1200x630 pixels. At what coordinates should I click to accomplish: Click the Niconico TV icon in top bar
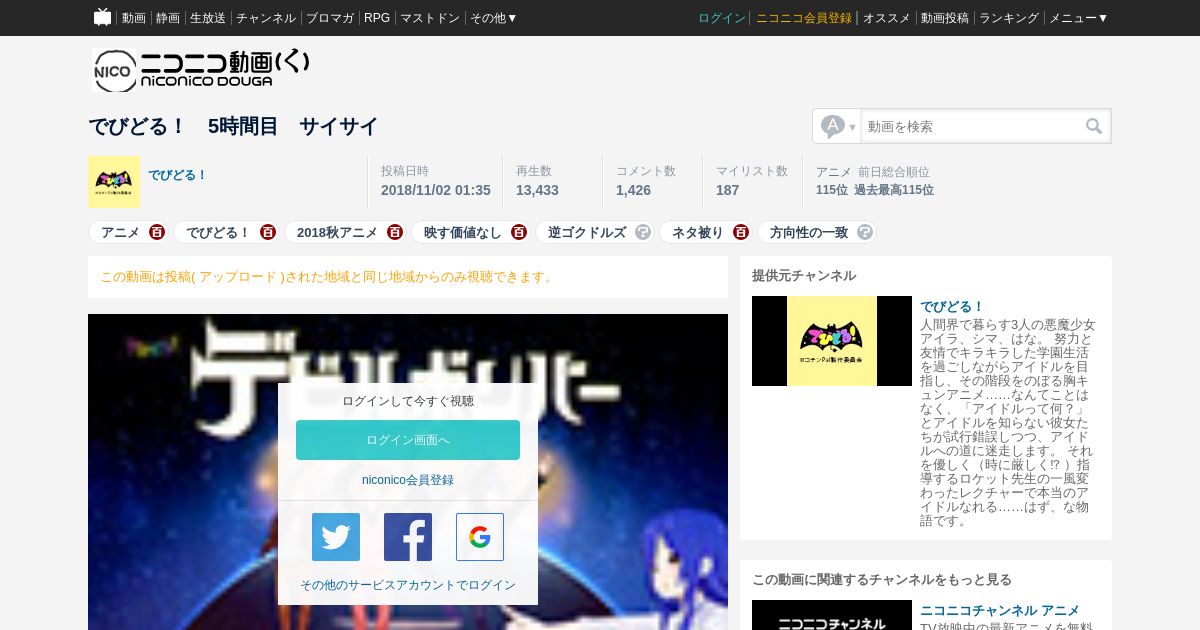[102, 17]
